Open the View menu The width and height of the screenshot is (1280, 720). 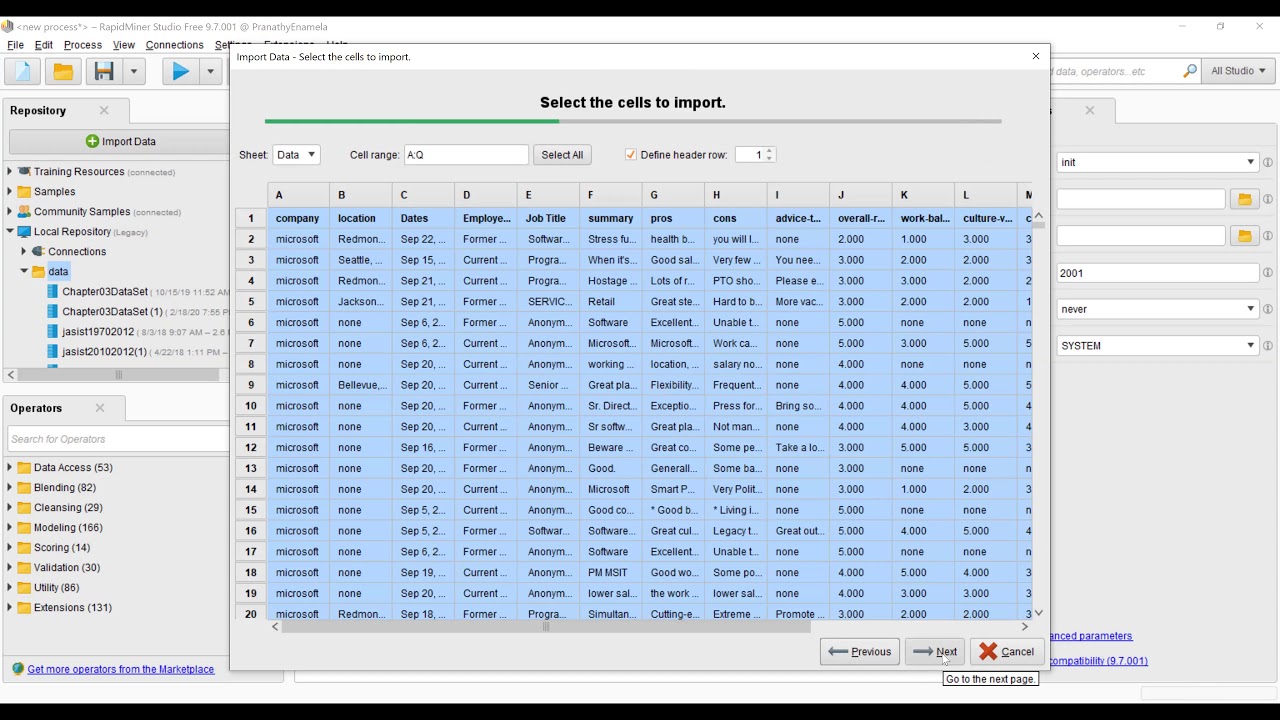124,45
